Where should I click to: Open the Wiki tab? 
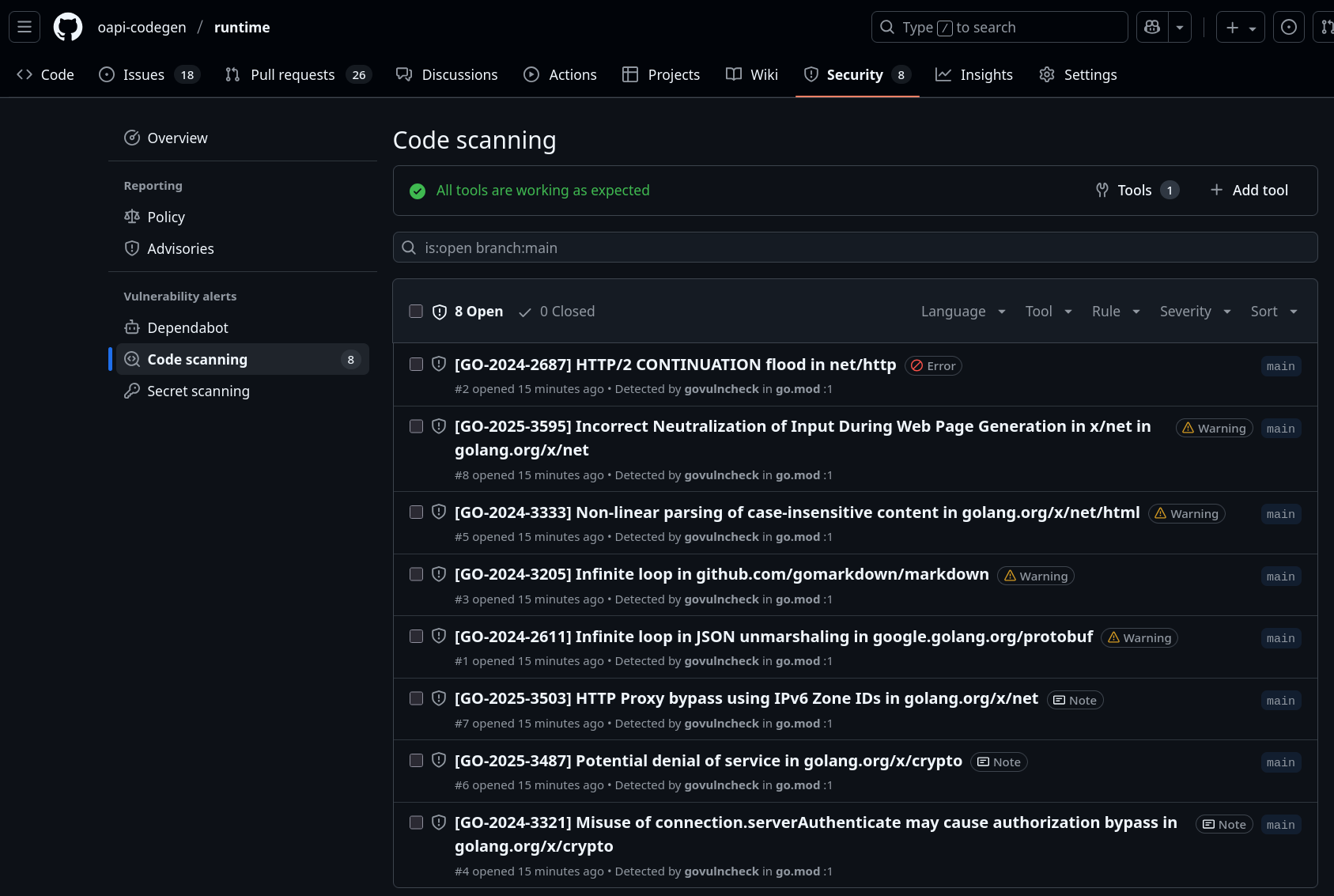[752, 74]
